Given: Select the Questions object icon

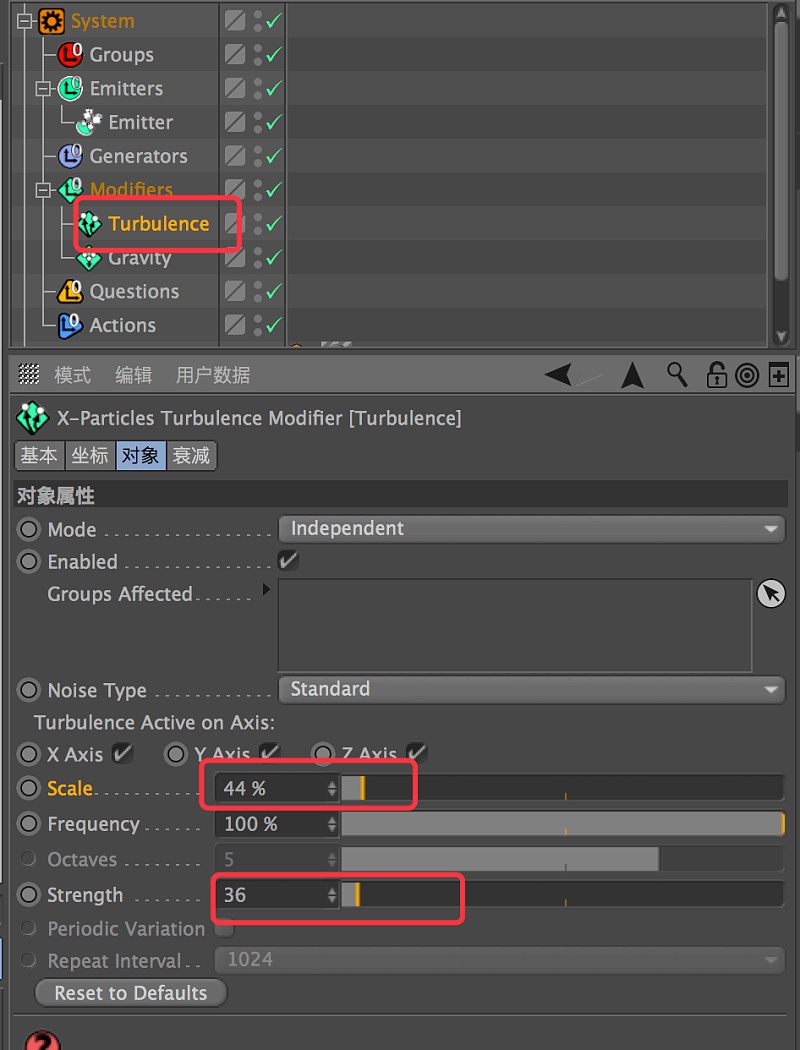Looking at the screenshot, I should click(x=70, y=291).
